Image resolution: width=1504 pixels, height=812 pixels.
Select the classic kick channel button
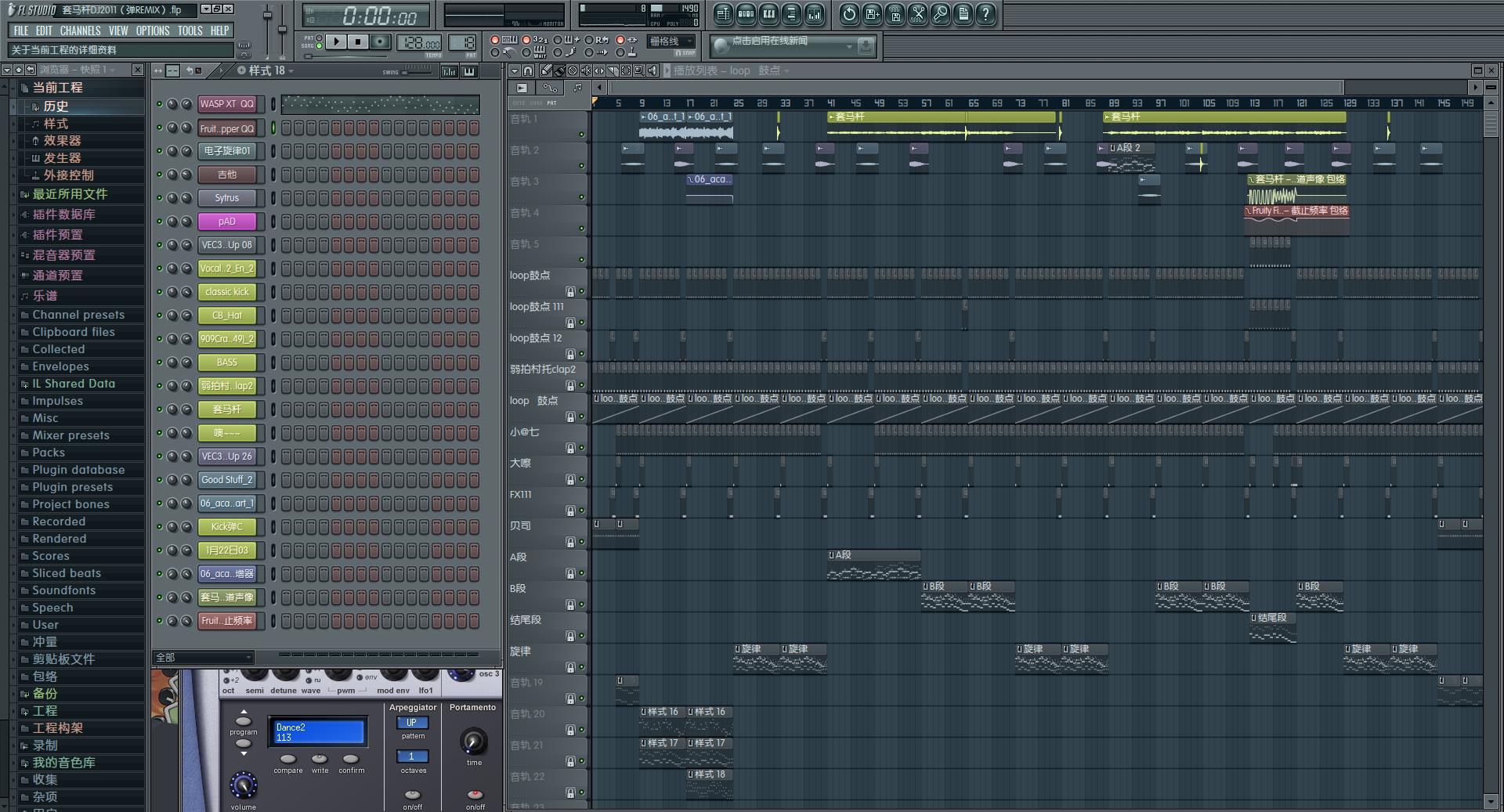click(227, 292)
